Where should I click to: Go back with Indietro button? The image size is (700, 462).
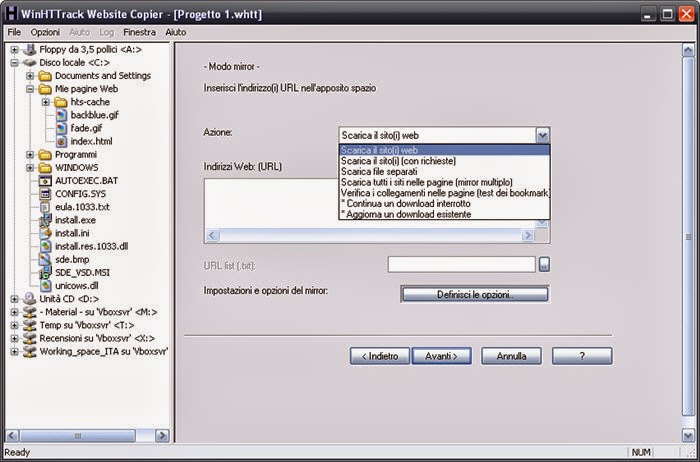(379, 356)
